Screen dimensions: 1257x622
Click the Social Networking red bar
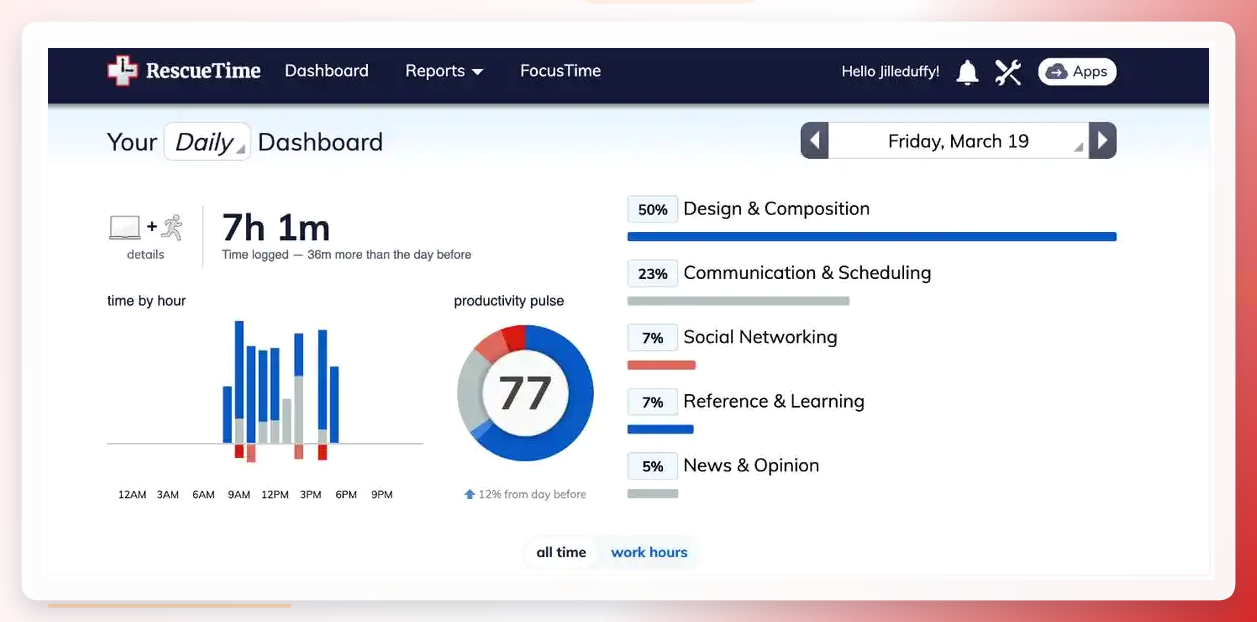[661, 365]
